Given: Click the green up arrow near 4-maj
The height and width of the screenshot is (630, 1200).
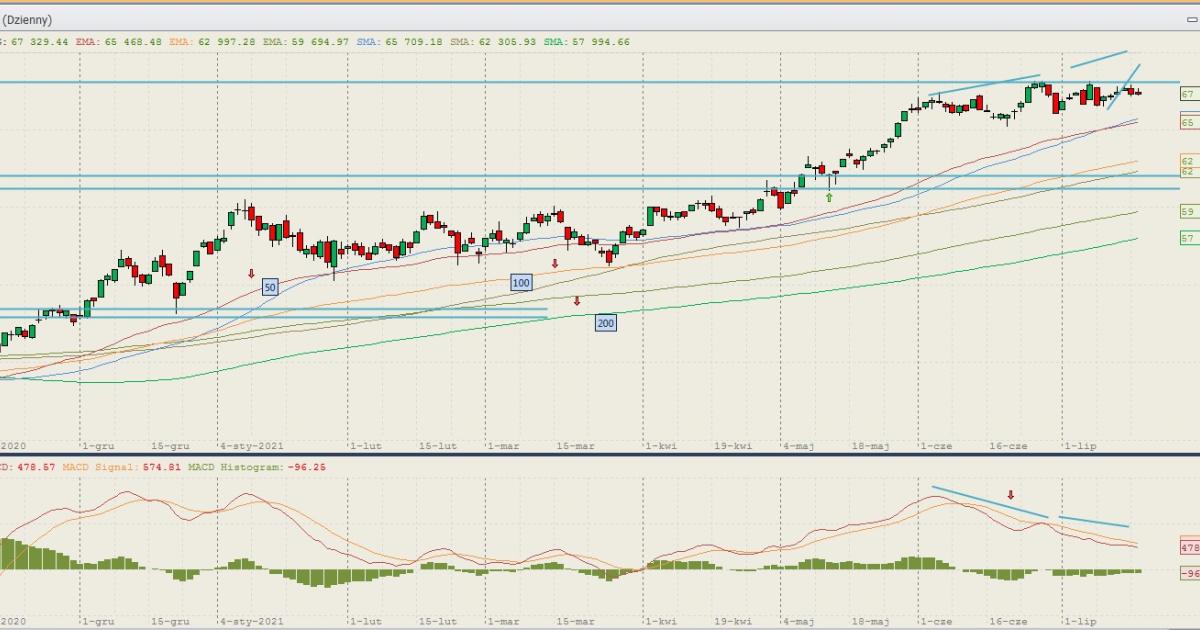Looking at the screenshot, I should tap(829, 198).
